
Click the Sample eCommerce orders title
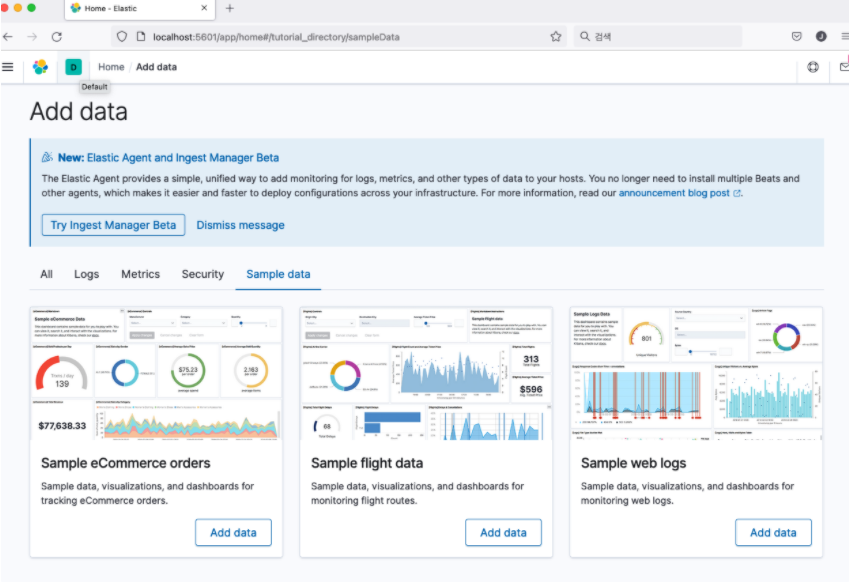tap(125, 463)
